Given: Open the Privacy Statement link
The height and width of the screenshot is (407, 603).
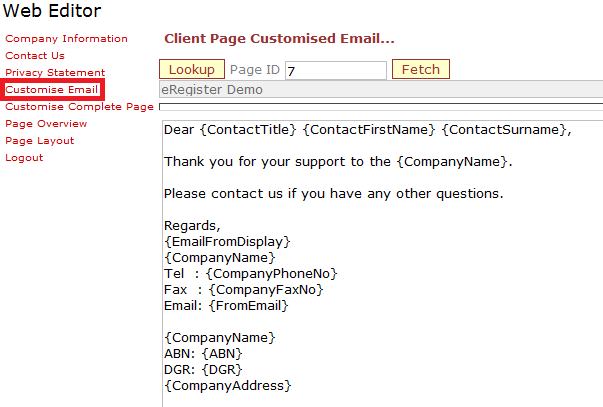Looking at the screenshot, I should tap(55, 73).
